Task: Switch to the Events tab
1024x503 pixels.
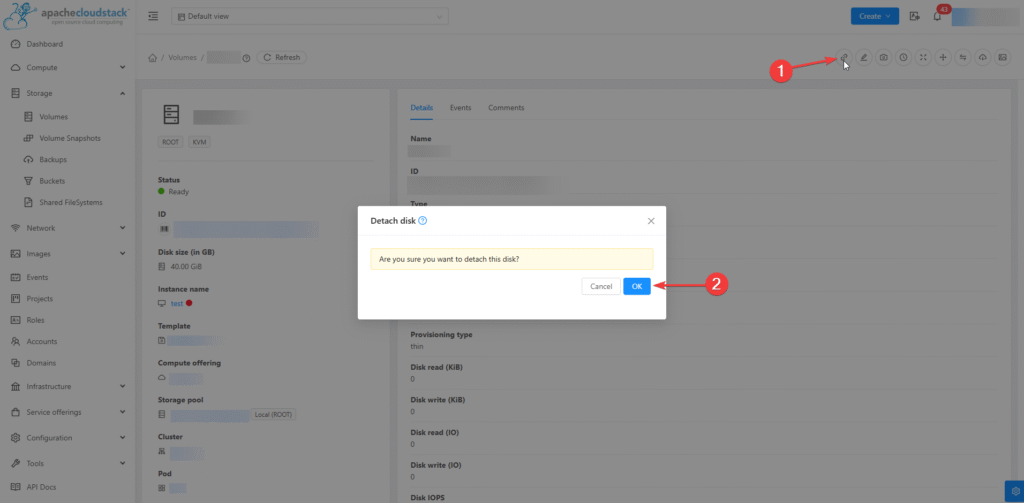Action: point(460,108)
